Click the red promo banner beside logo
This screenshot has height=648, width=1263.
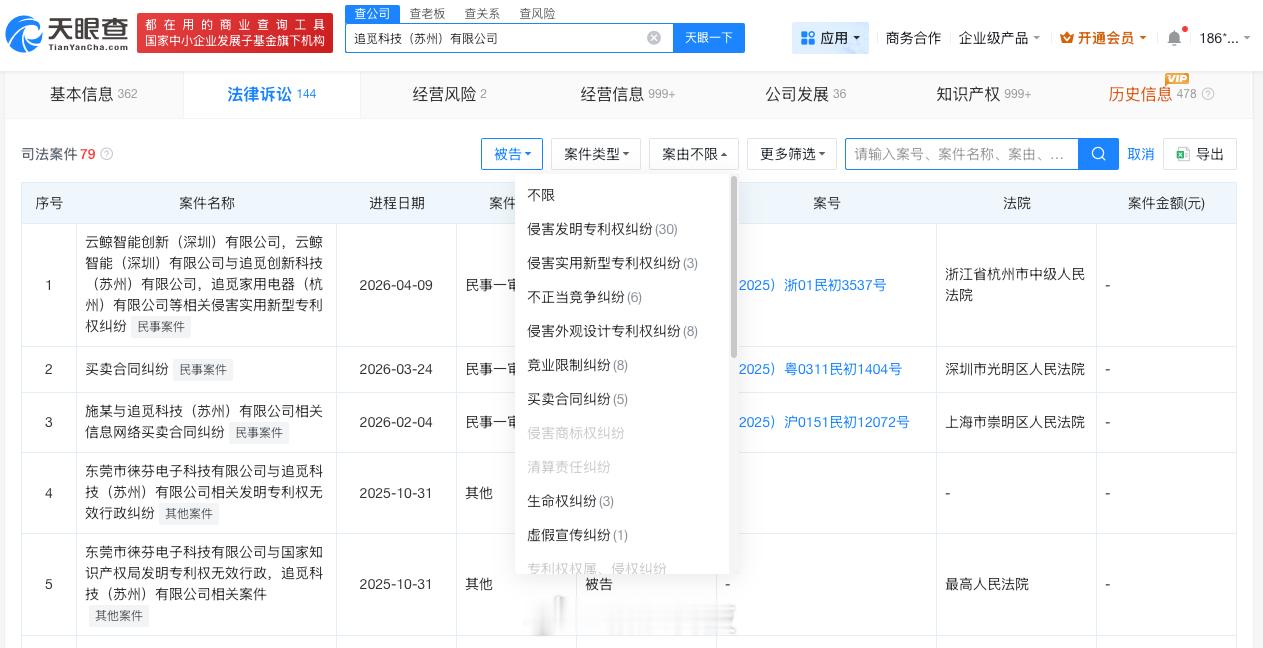pyautogui.click(x=235, y=33)
